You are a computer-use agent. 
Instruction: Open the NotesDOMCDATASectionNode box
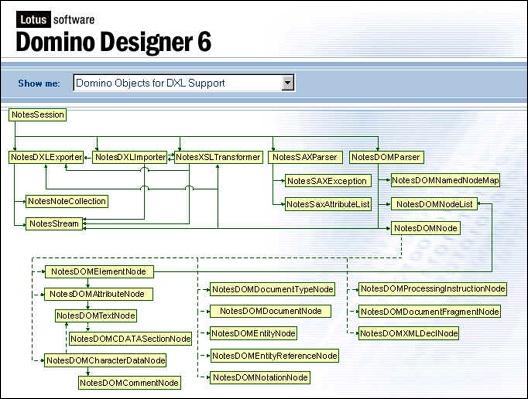point(130,339)
